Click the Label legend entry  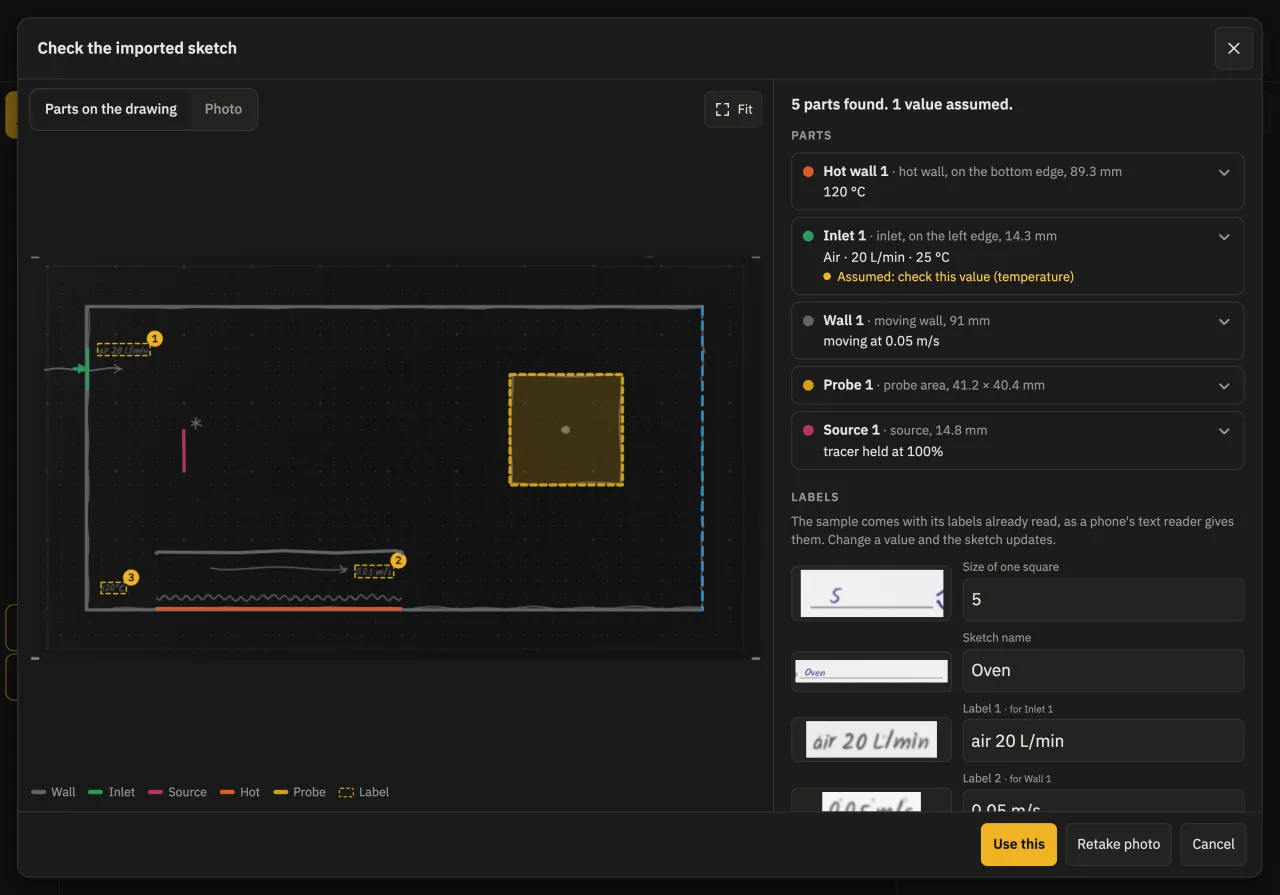pyautogui.click(x=365, y=792)
